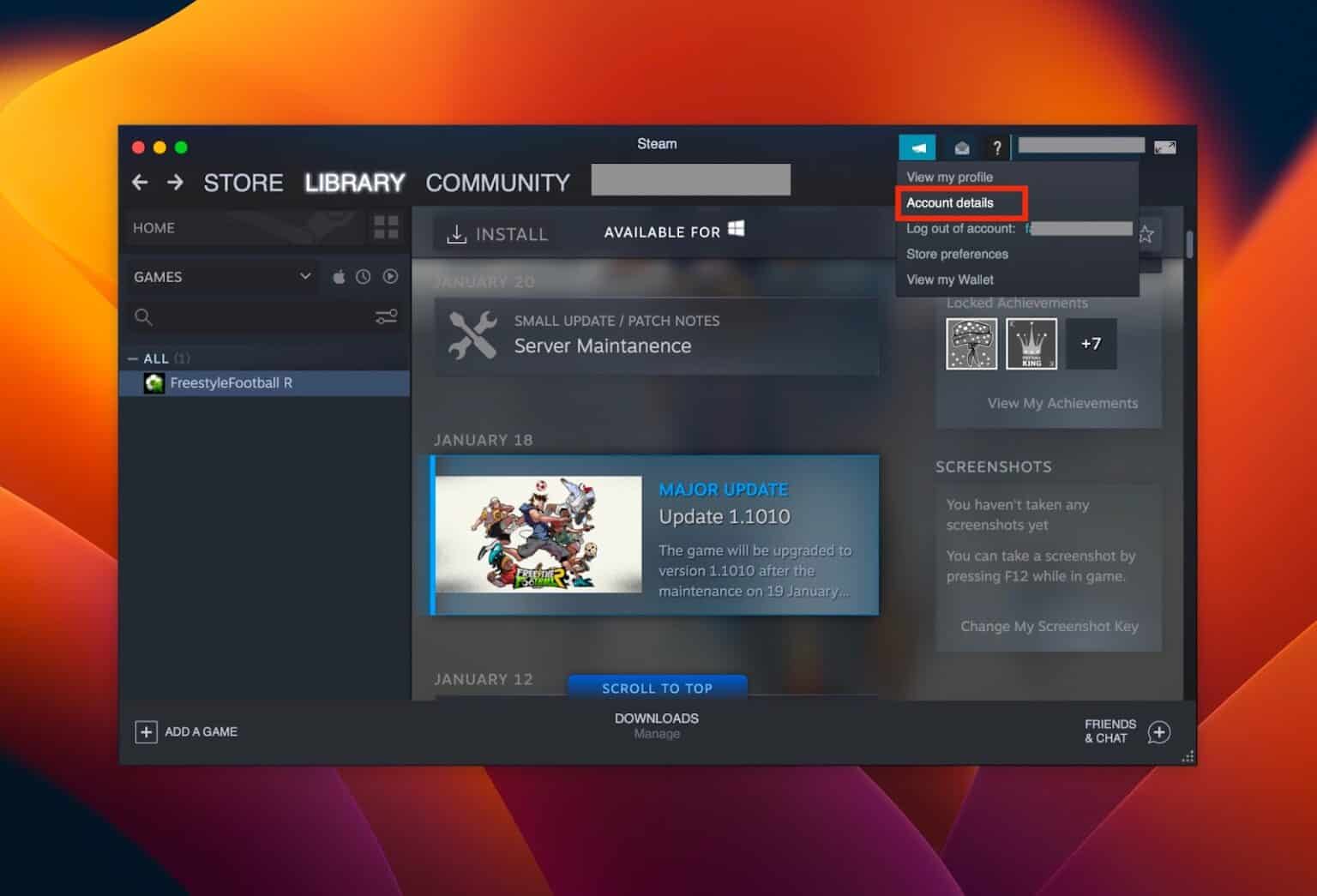This screenshot has width=1317, height=896.
Task: Select FreestyleFootball R in the game list
Action: tap(265, 383)
